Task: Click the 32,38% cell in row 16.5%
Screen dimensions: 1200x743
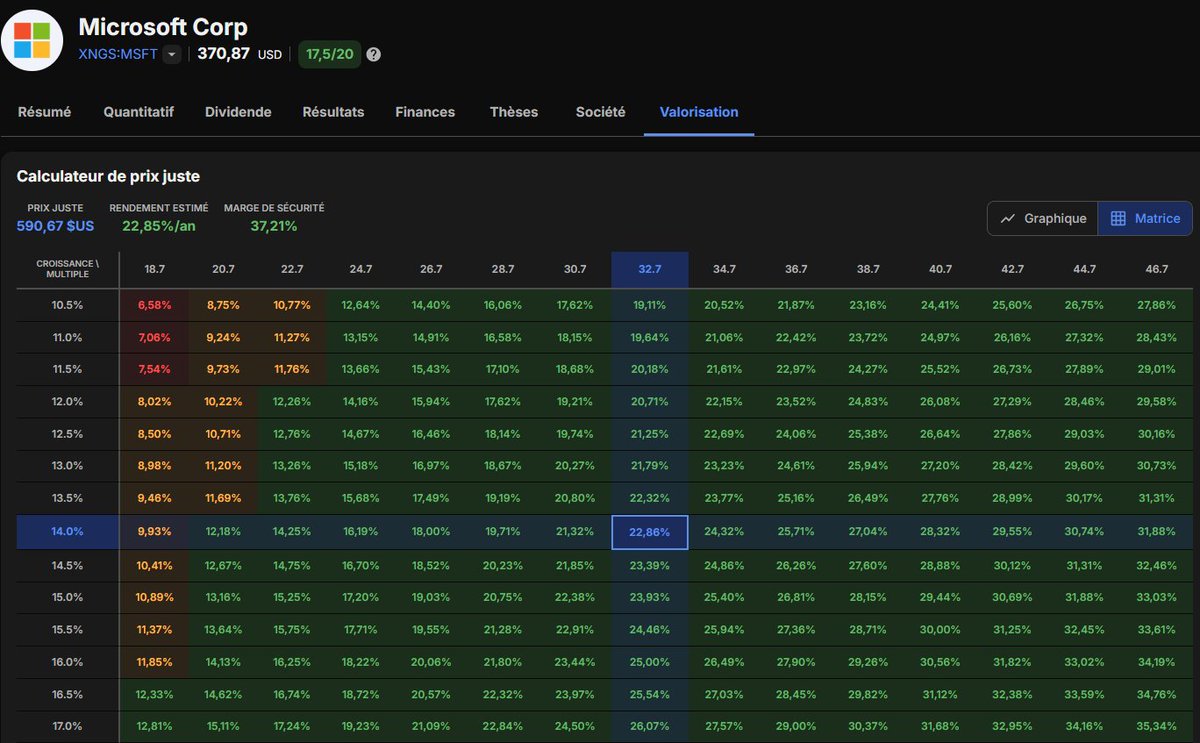Action: tap(1012, 694)
